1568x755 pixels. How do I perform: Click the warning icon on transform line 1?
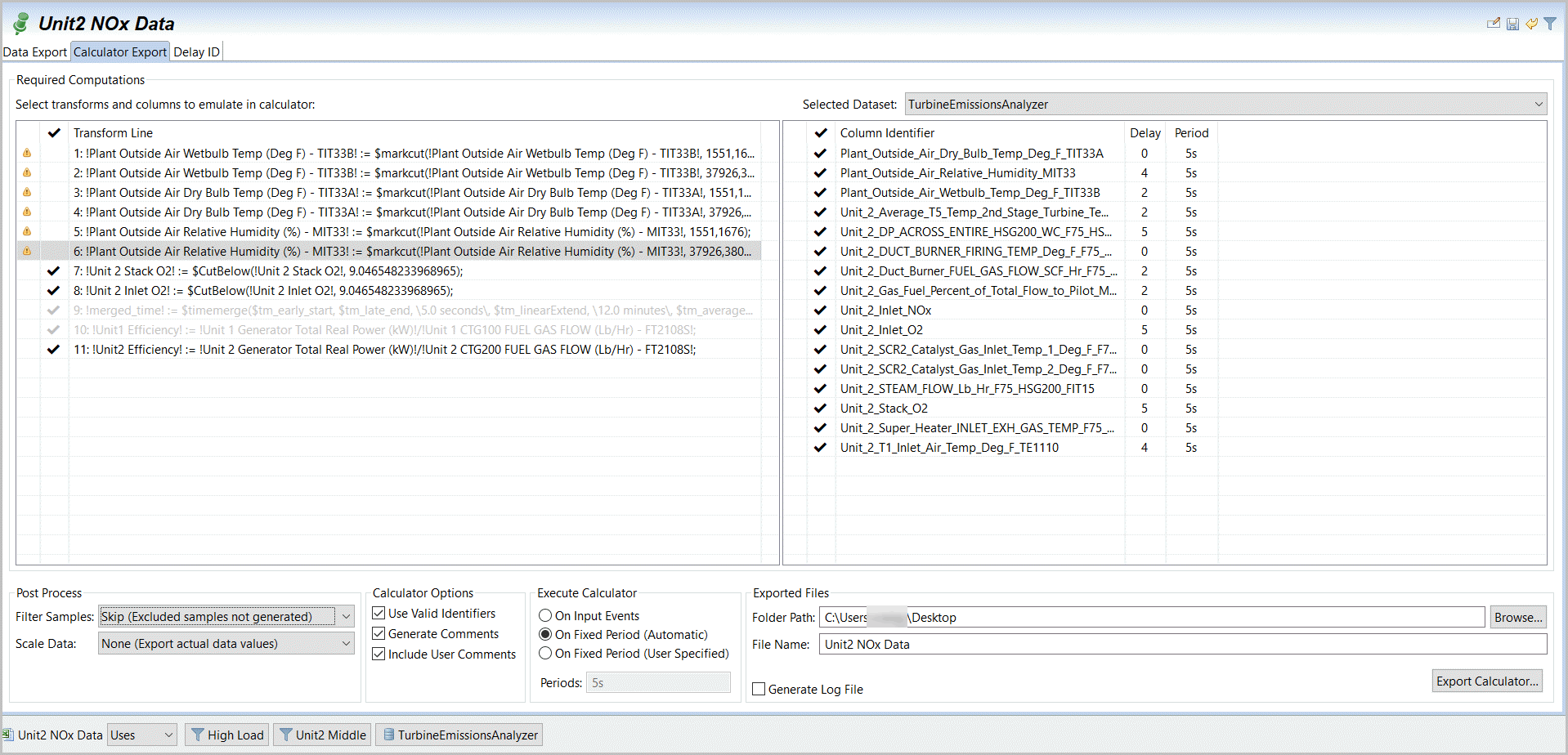pos(27,154)
